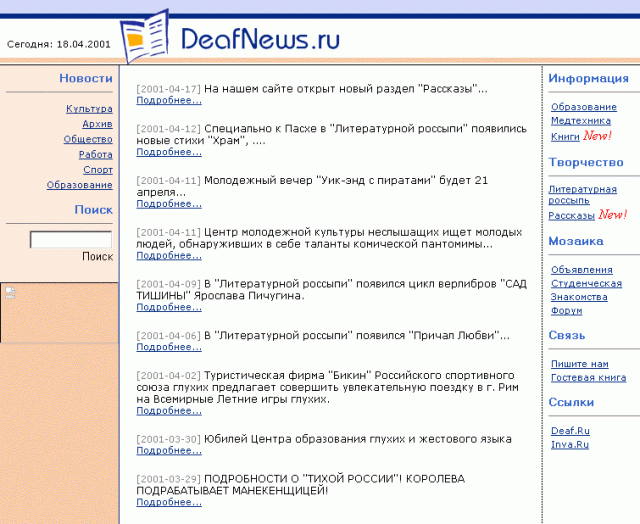This screenshot has width=640, height=524.
Task: Open the Архив link in the left menu
Action: coord(97,124)
